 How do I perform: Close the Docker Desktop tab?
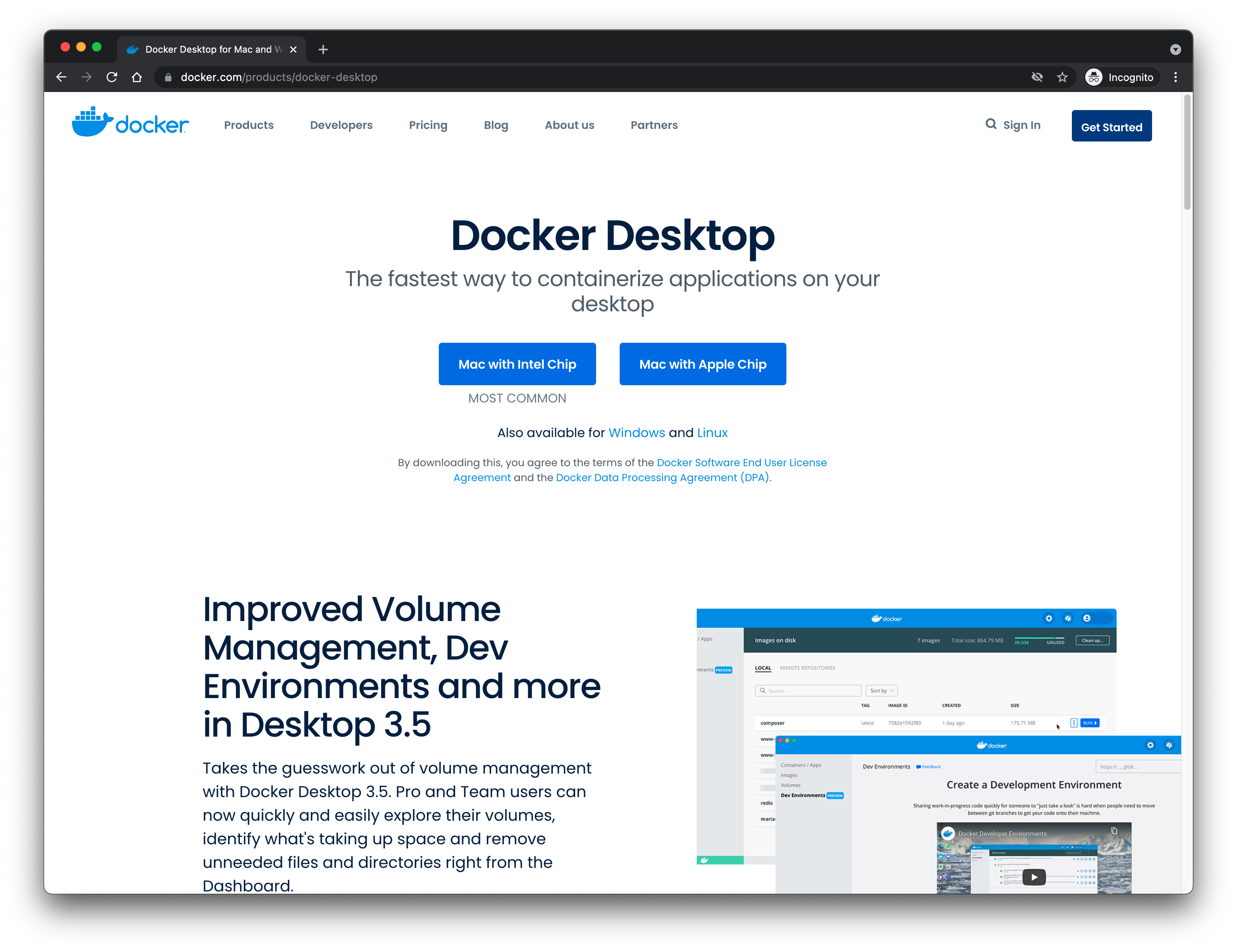(x=293, y=49)
